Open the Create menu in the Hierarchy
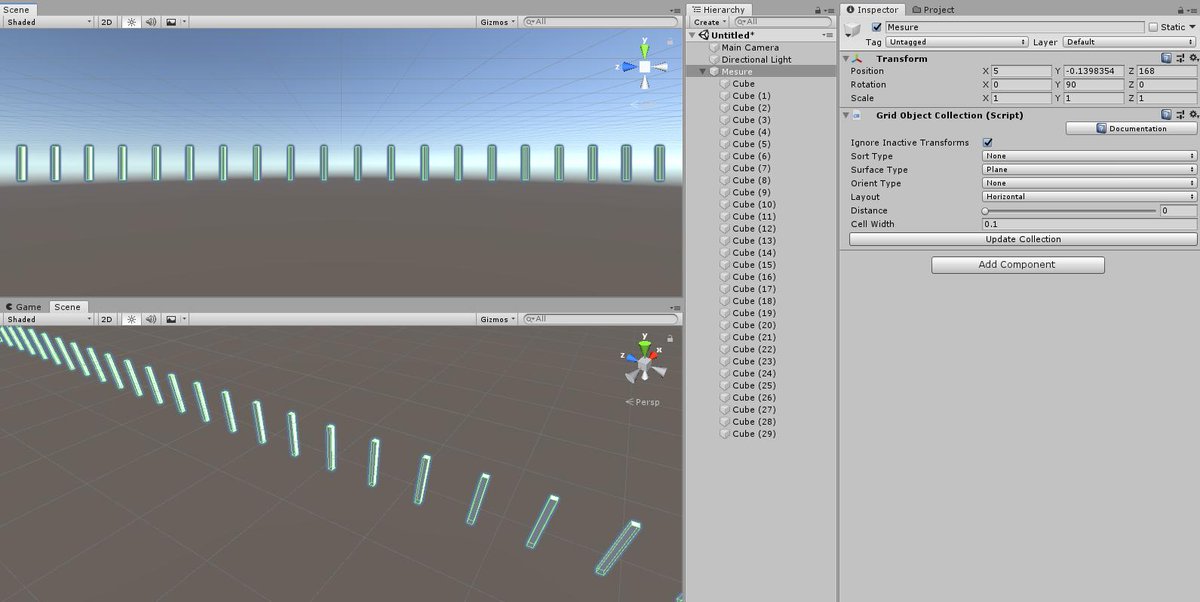The width and height of the screenshot is (1200, 602). pos(709,21)
